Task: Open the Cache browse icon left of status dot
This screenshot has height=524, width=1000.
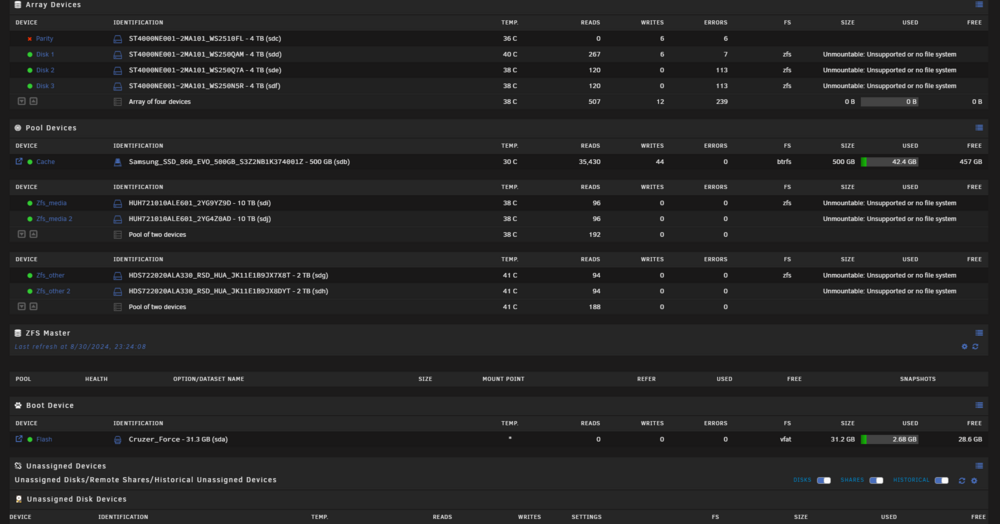Action: pyautogui.click(x=18, y=161)
